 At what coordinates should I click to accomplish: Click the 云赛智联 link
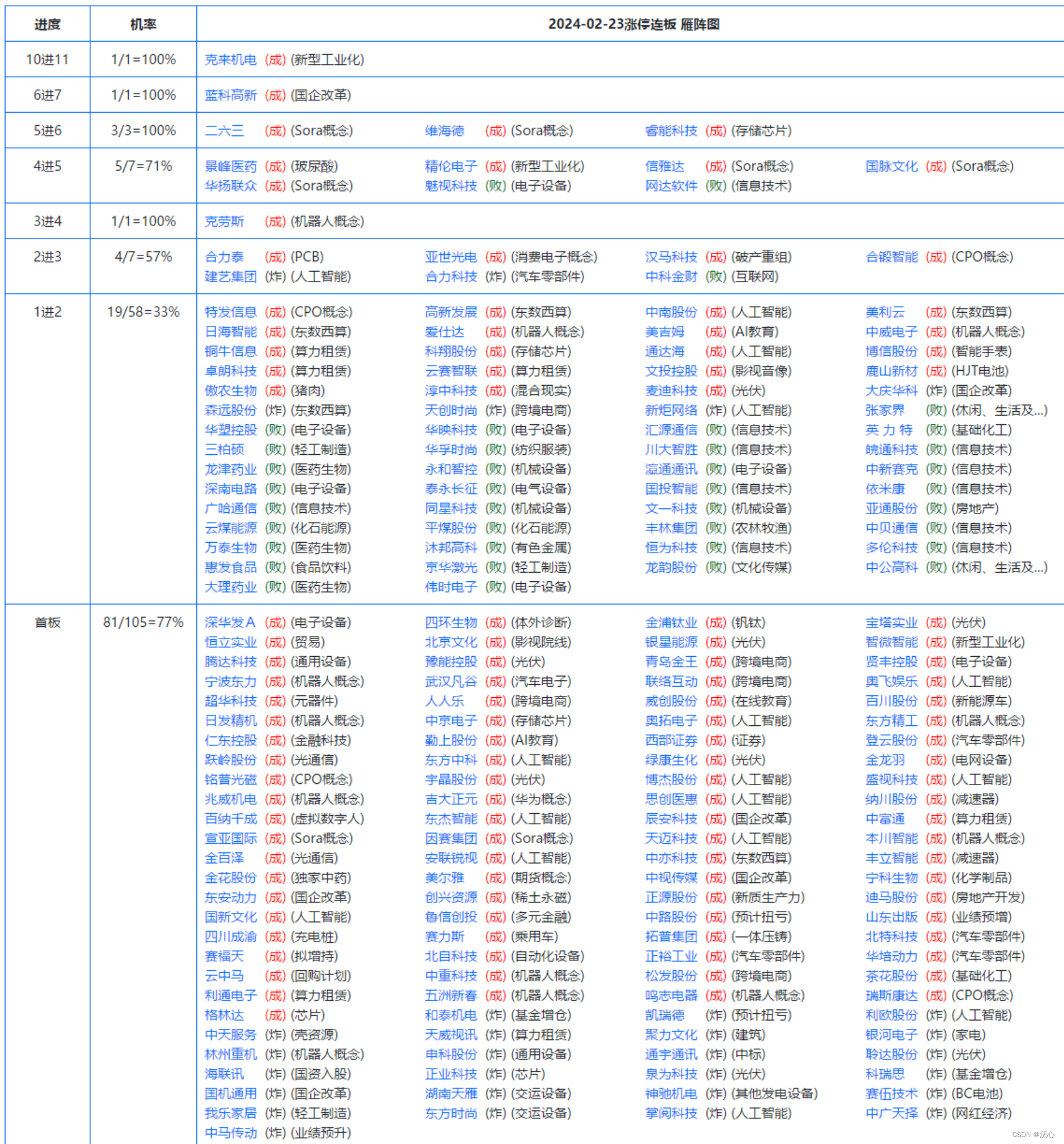[451, 371]
